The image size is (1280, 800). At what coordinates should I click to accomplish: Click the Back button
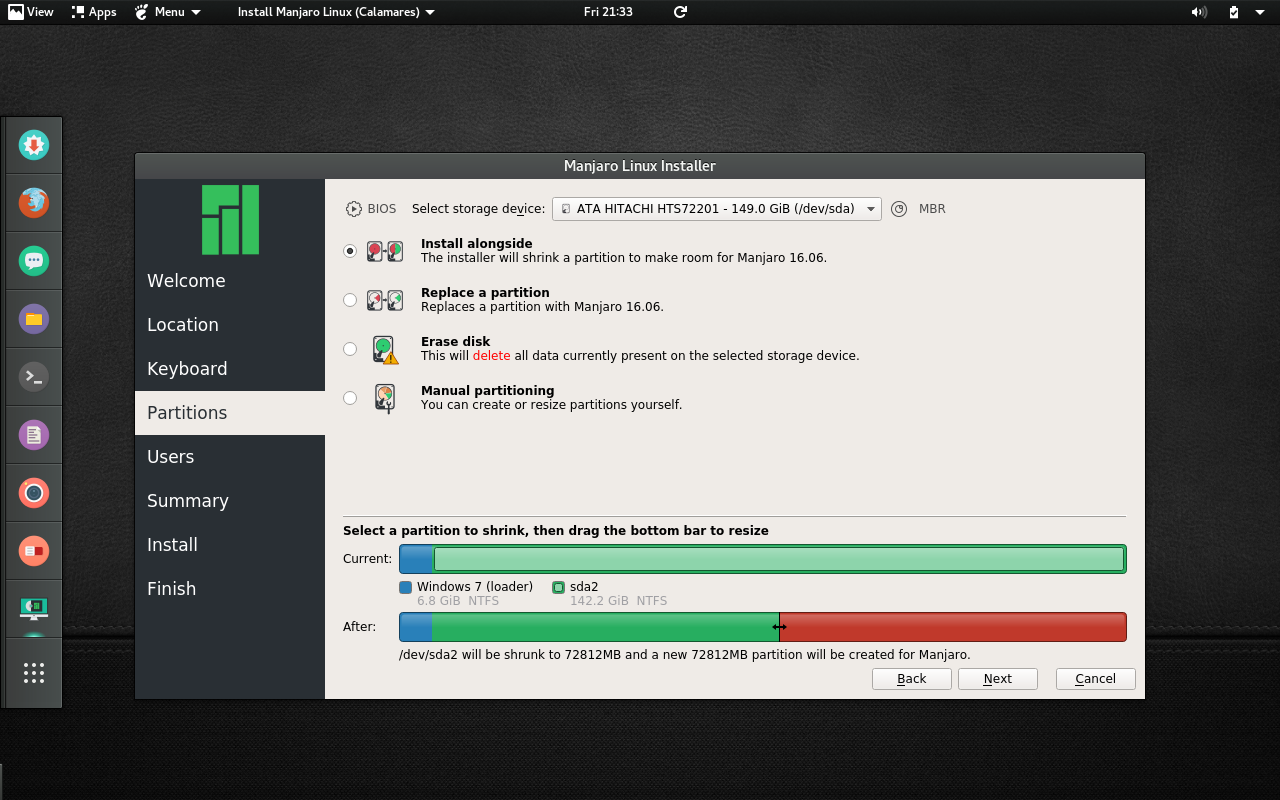point(912,679)
